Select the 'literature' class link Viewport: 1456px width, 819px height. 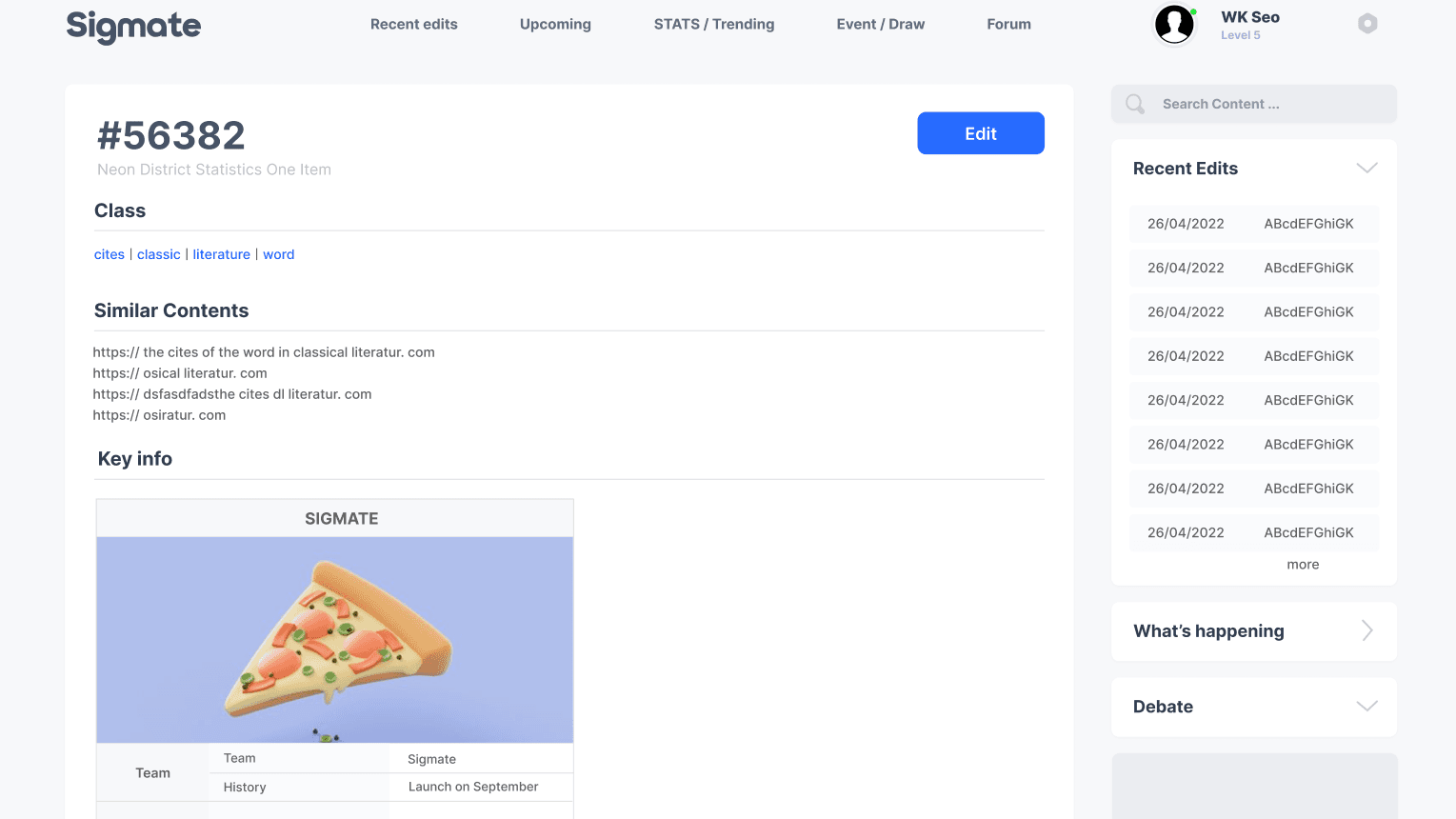(x=221, y=254)
